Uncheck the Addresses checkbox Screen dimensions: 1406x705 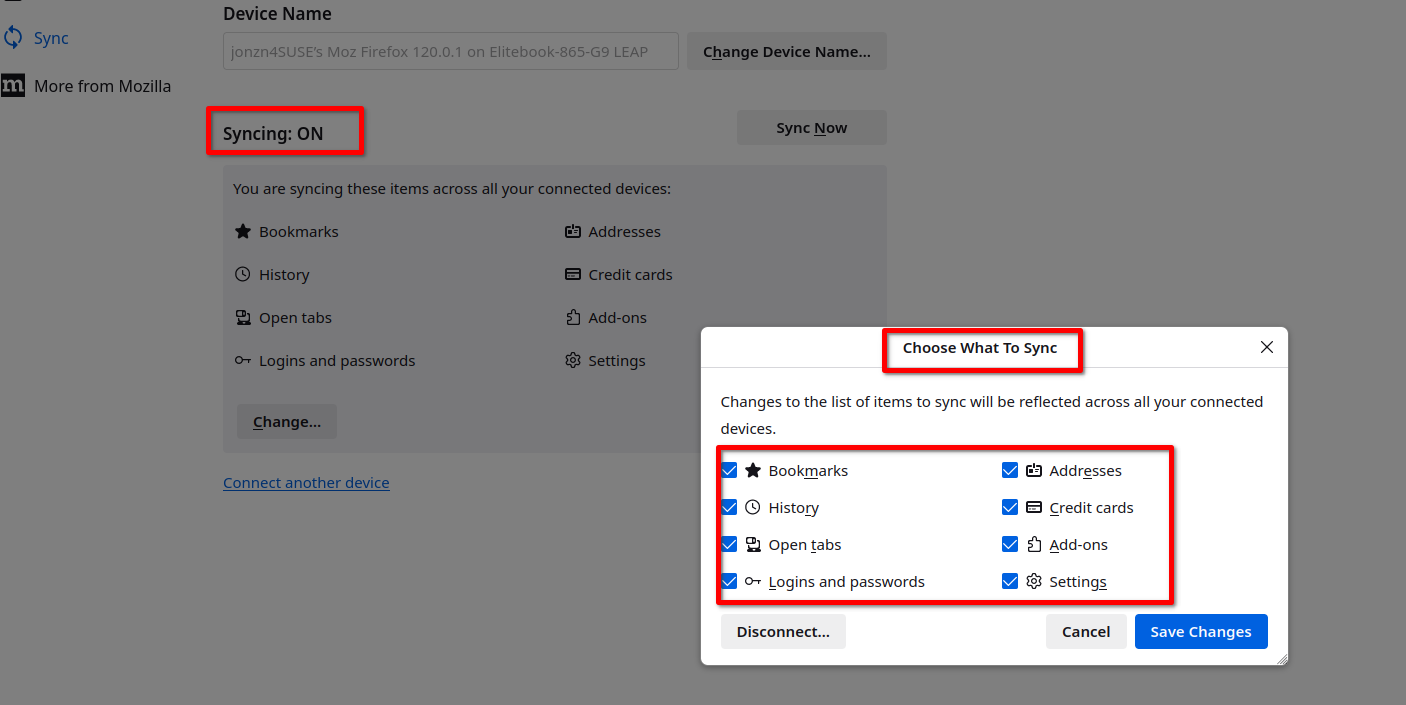click(x=1010, y=470)
